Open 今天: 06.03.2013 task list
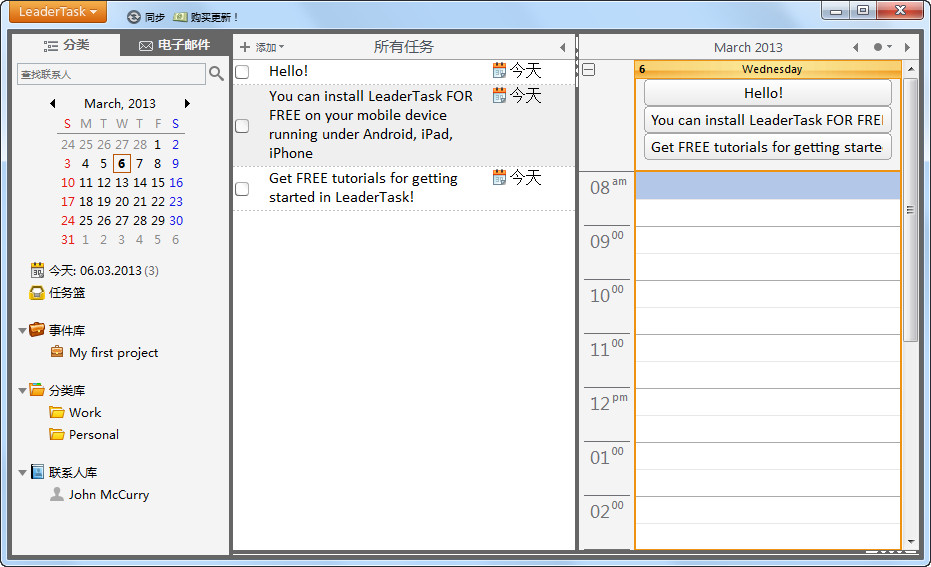The height and width of the screenshot is (567, 931). 103,271
